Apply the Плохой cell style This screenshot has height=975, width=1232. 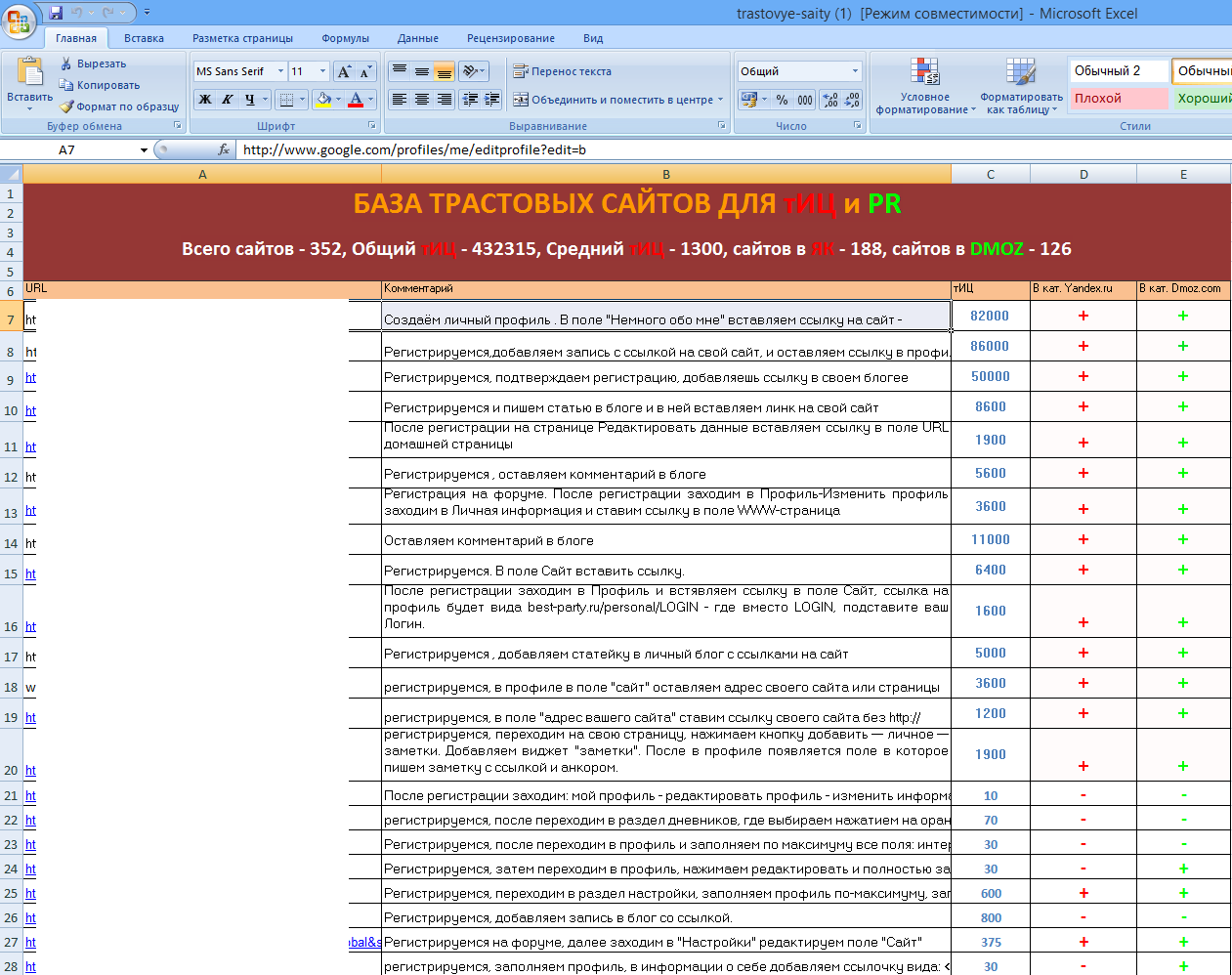[x=1118, y=99]
